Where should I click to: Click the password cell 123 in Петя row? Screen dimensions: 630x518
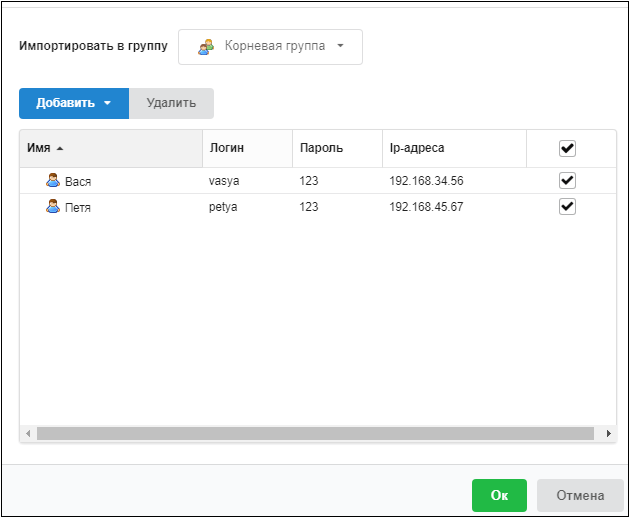coord(309,207)
